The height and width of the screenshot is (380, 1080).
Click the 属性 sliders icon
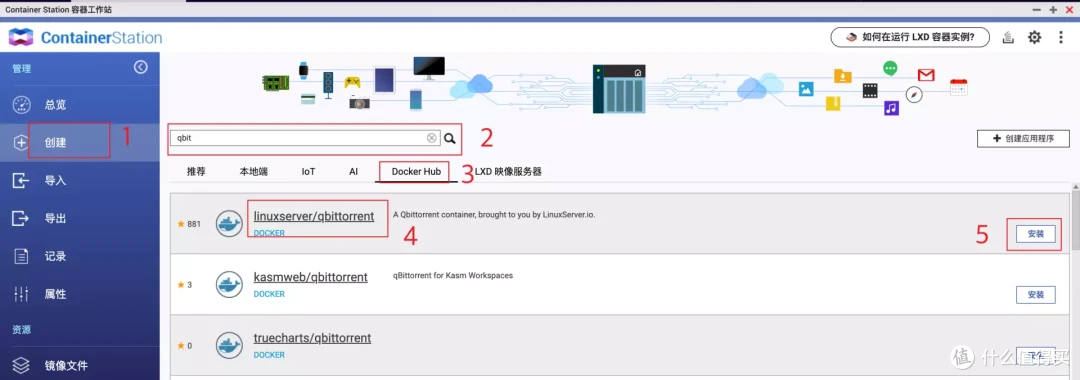[x=21, y=294]
